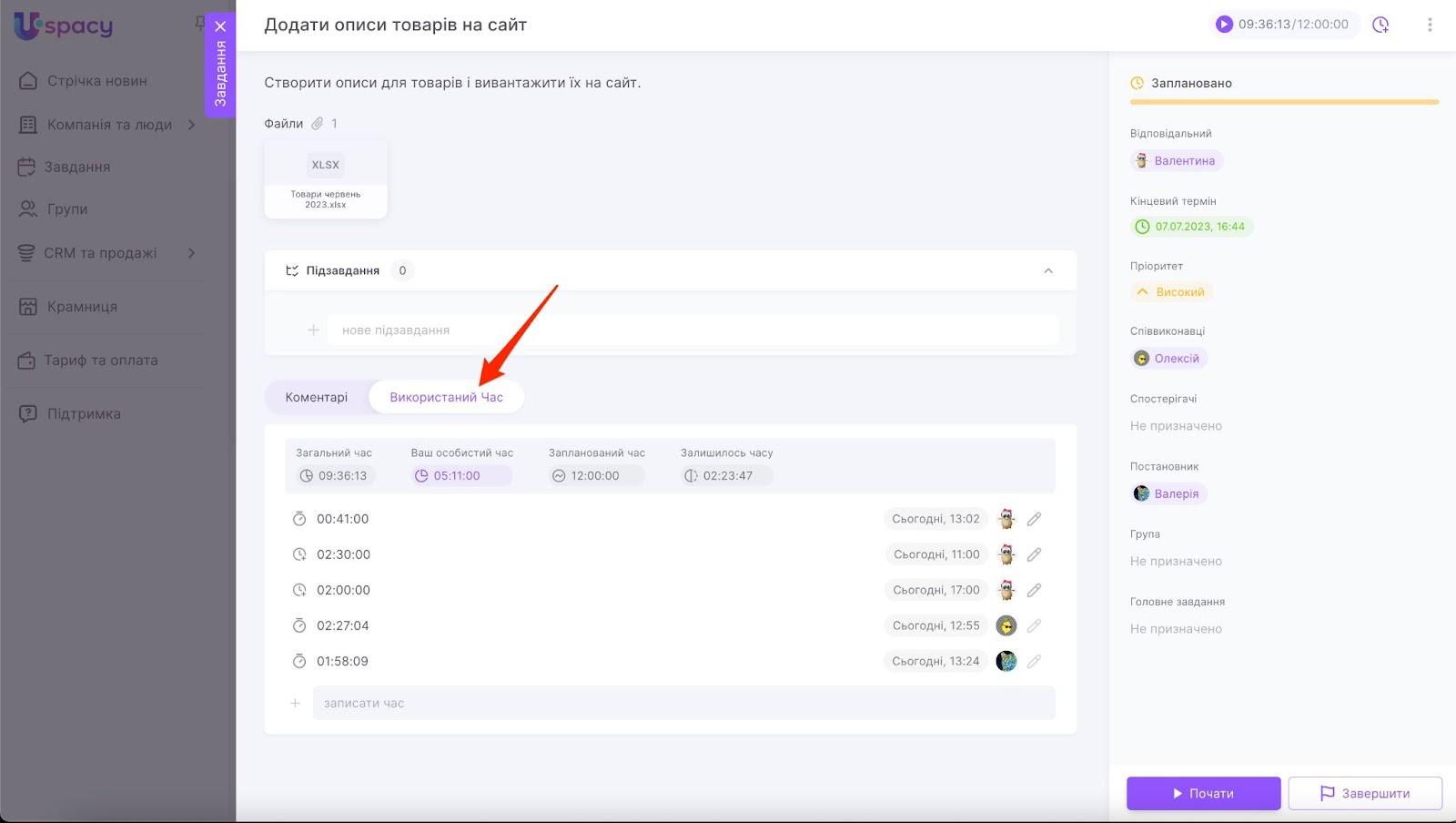1456x823 pixels.
Task: Change the deadline 07.07.2023, 16:44
Action: pos(1191,227)
